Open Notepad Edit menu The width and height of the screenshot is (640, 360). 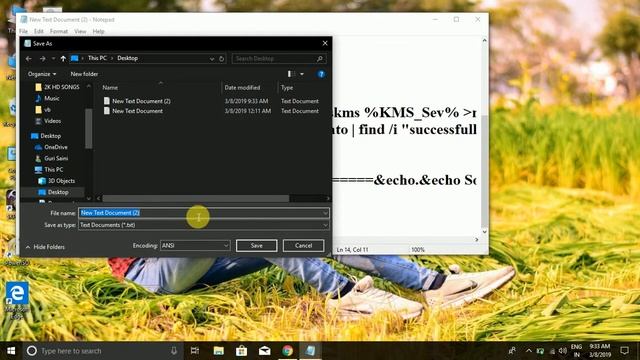39,31
